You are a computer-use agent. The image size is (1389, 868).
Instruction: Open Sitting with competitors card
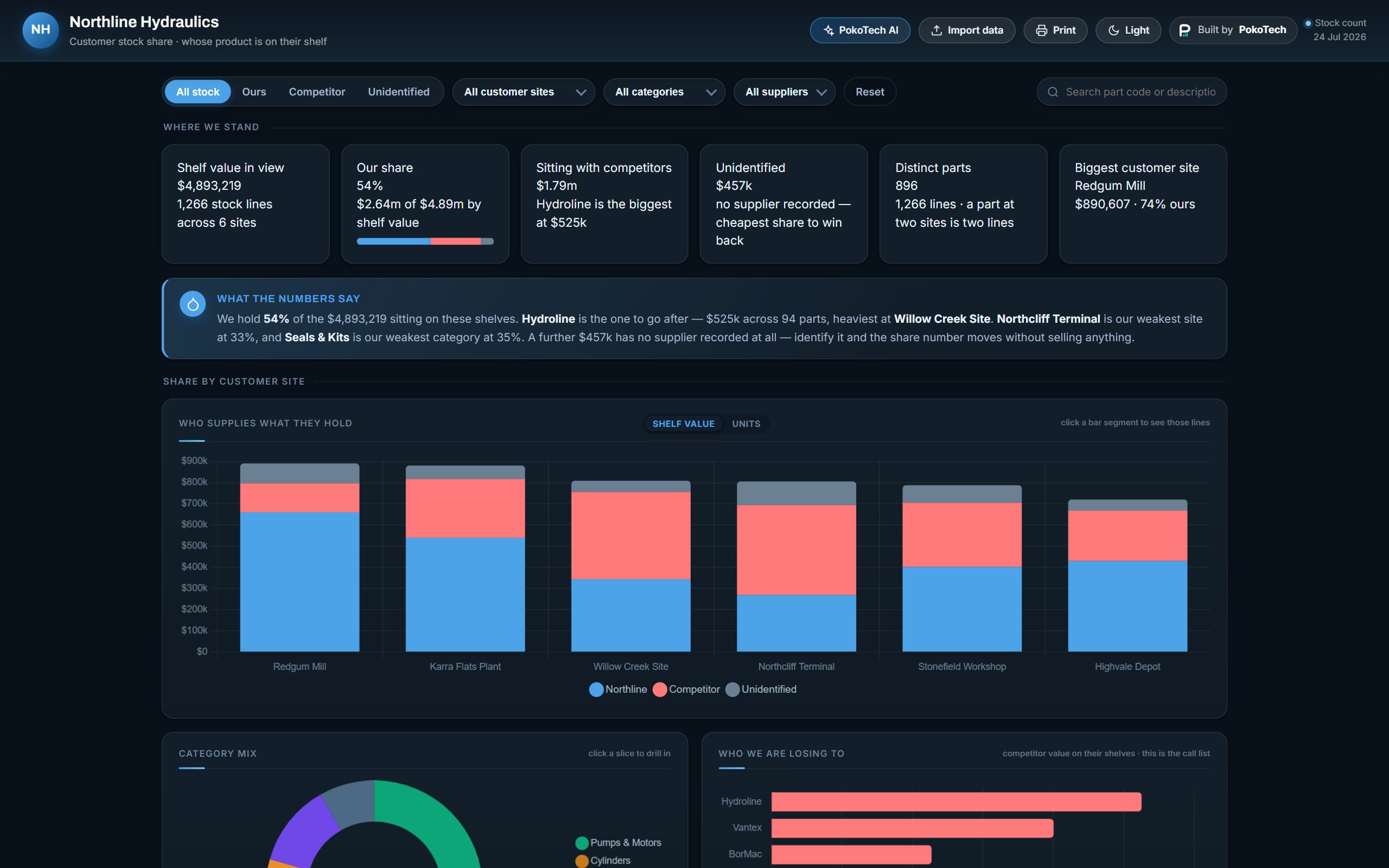[604, 204]
